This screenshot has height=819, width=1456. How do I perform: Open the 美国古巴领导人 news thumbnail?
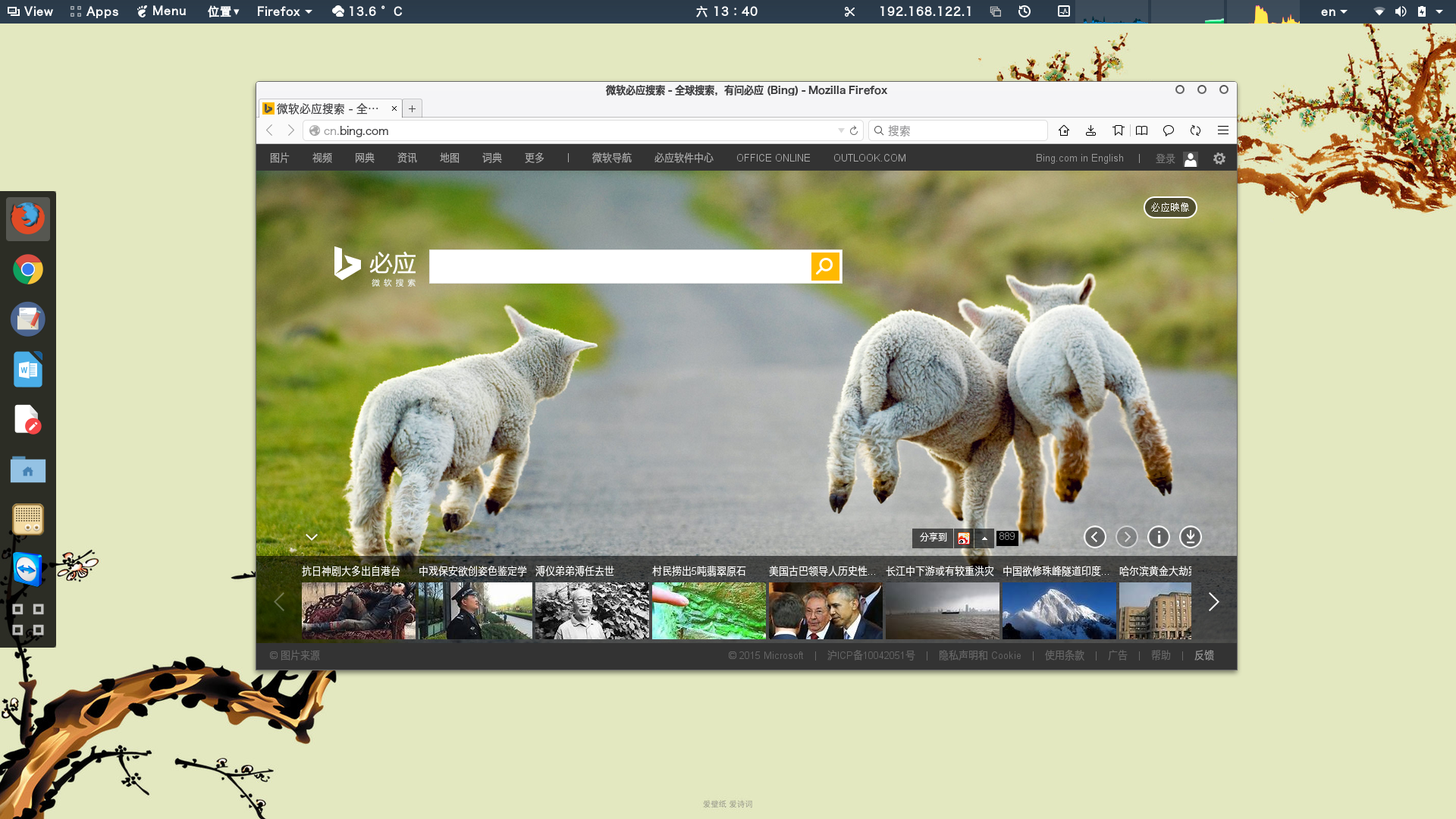(x=825, y=610)
